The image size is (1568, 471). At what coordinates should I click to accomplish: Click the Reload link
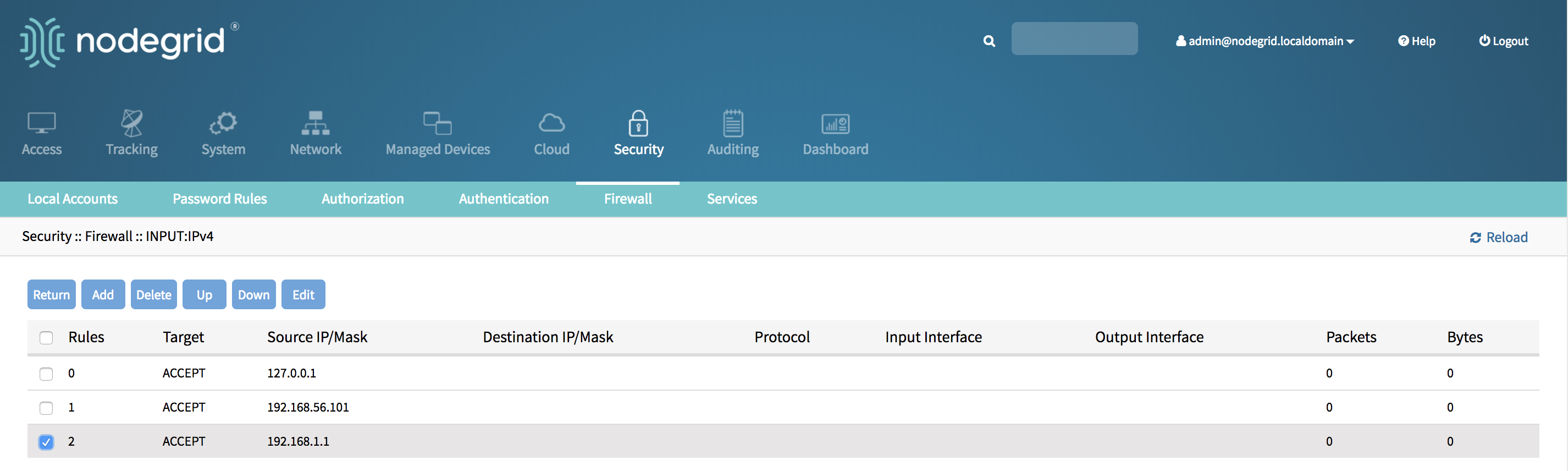tap(1499, 237)
